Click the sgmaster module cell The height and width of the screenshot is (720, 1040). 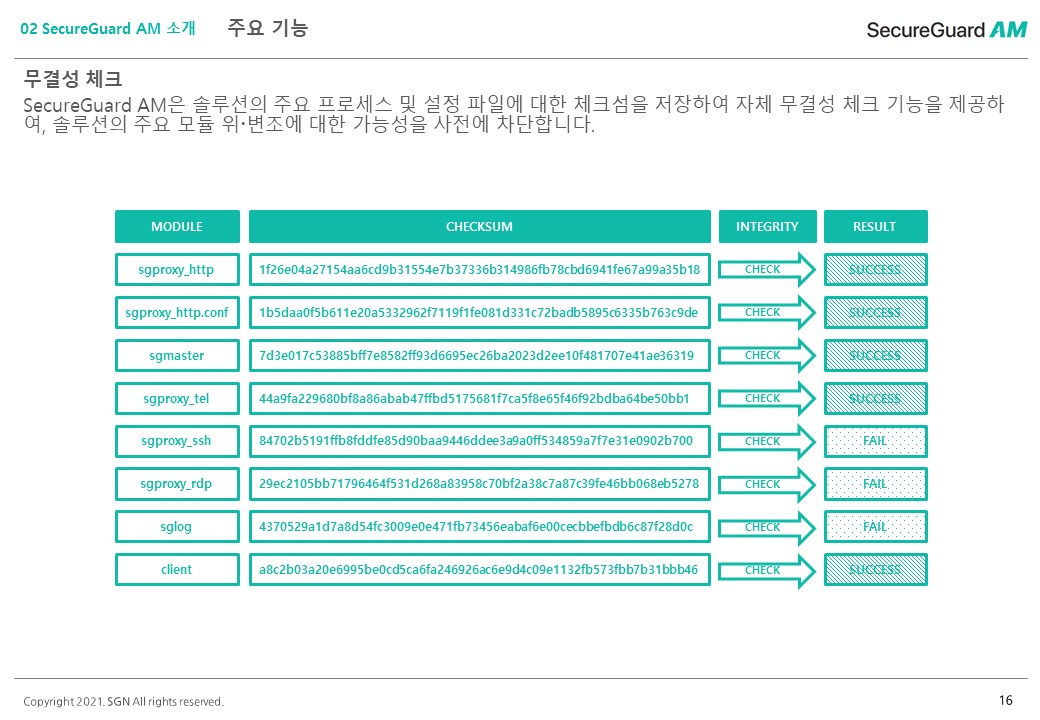177,355
